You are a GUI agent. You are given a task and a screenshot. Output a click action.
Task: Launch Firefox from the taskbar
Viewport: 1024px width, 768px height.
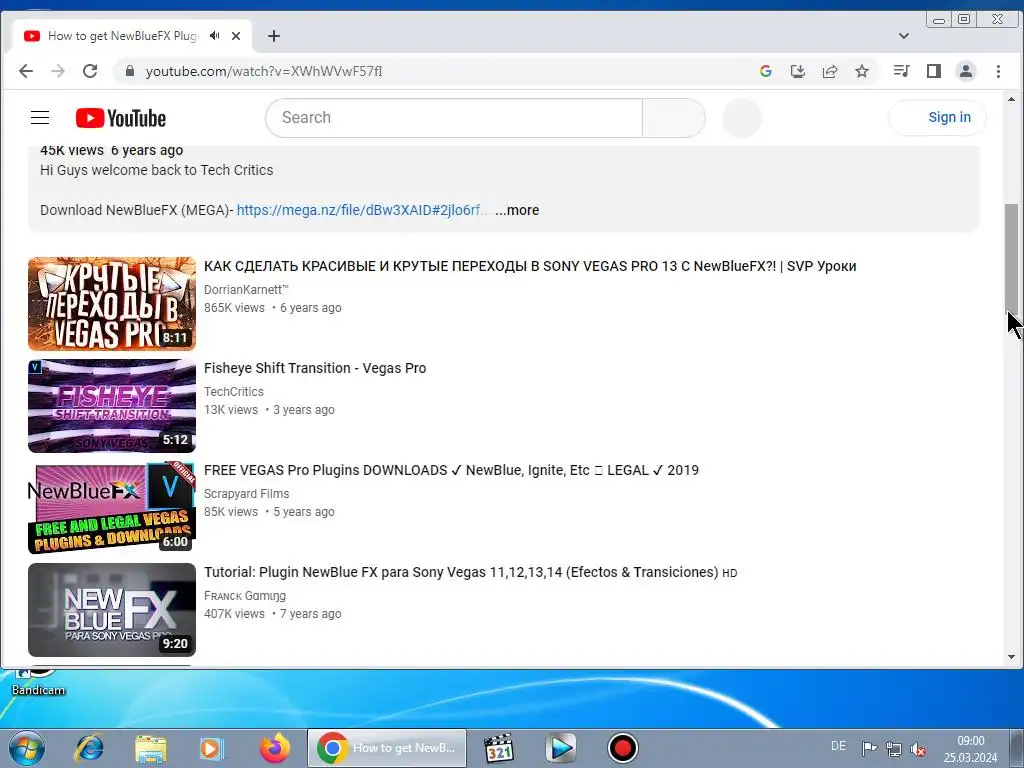274,748
